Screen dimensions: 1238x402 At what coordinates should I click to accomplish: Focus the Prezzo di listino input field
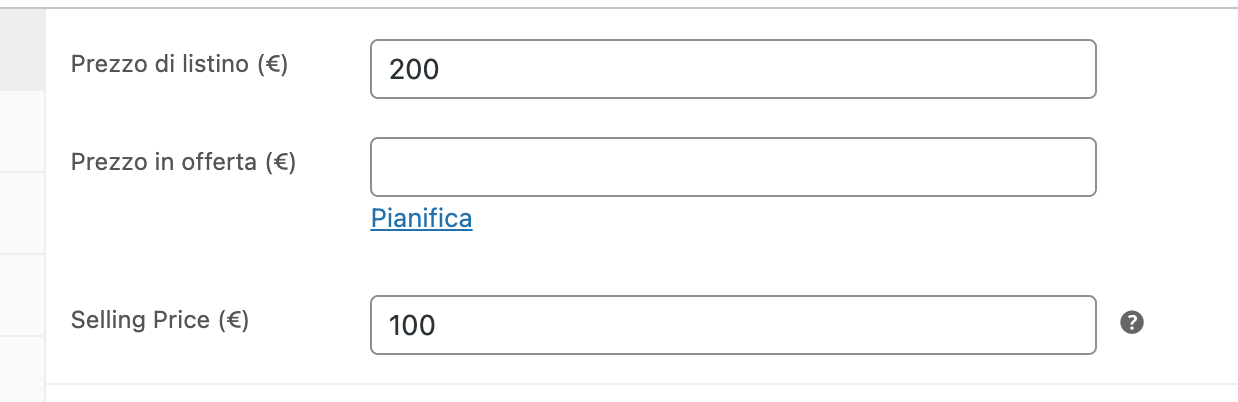pyautogui.click(x=733, y=69)
